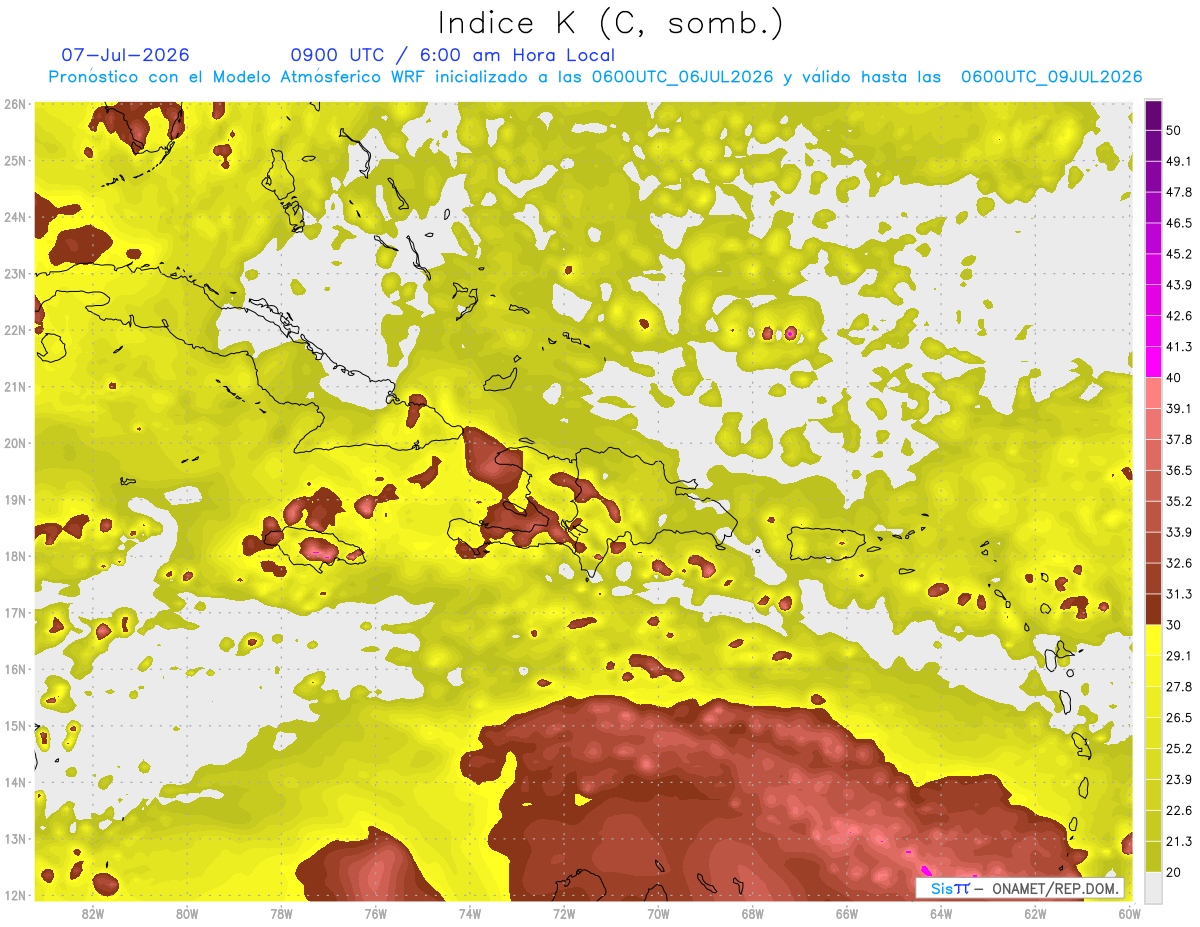Click the magenta swatch between 40 and 41.3
This screenshot has width=1200, height=927.
1153,362
